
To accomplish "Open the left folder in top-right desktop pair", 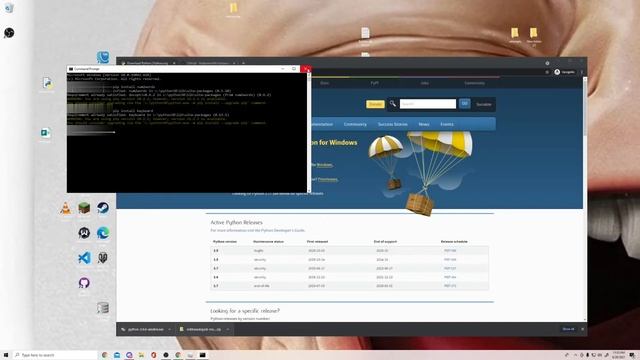I will [x=515, y=33].
